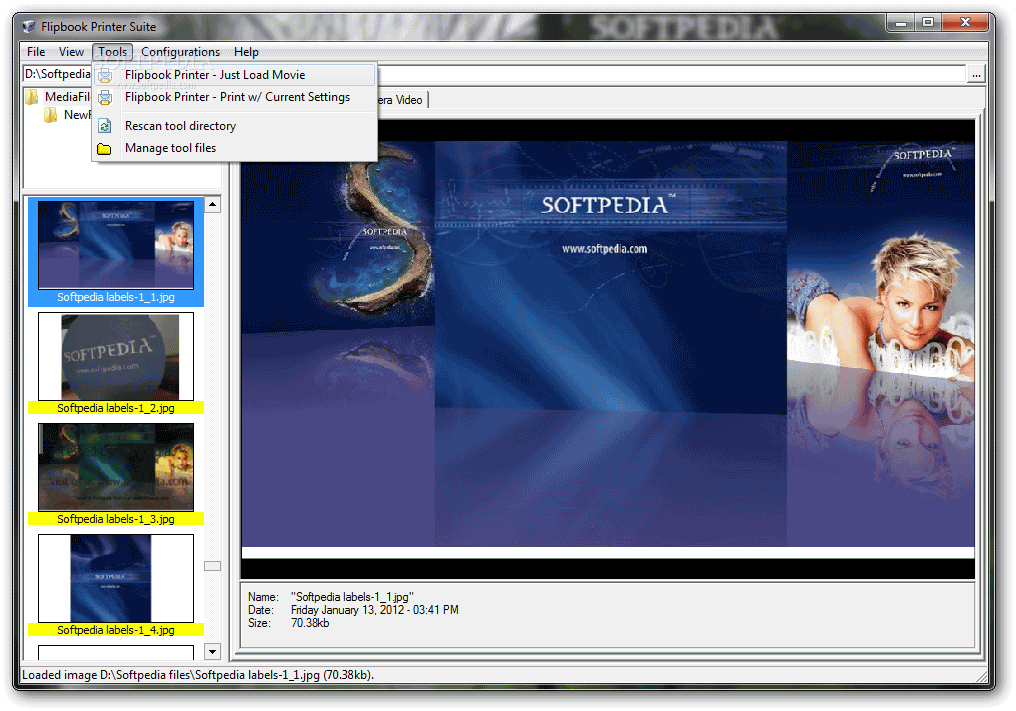Viewport: 1016px width, 711px height.
Task: Click the Softpedia labels-1_3.jpg filename label
Action: (x=116, y=519)
